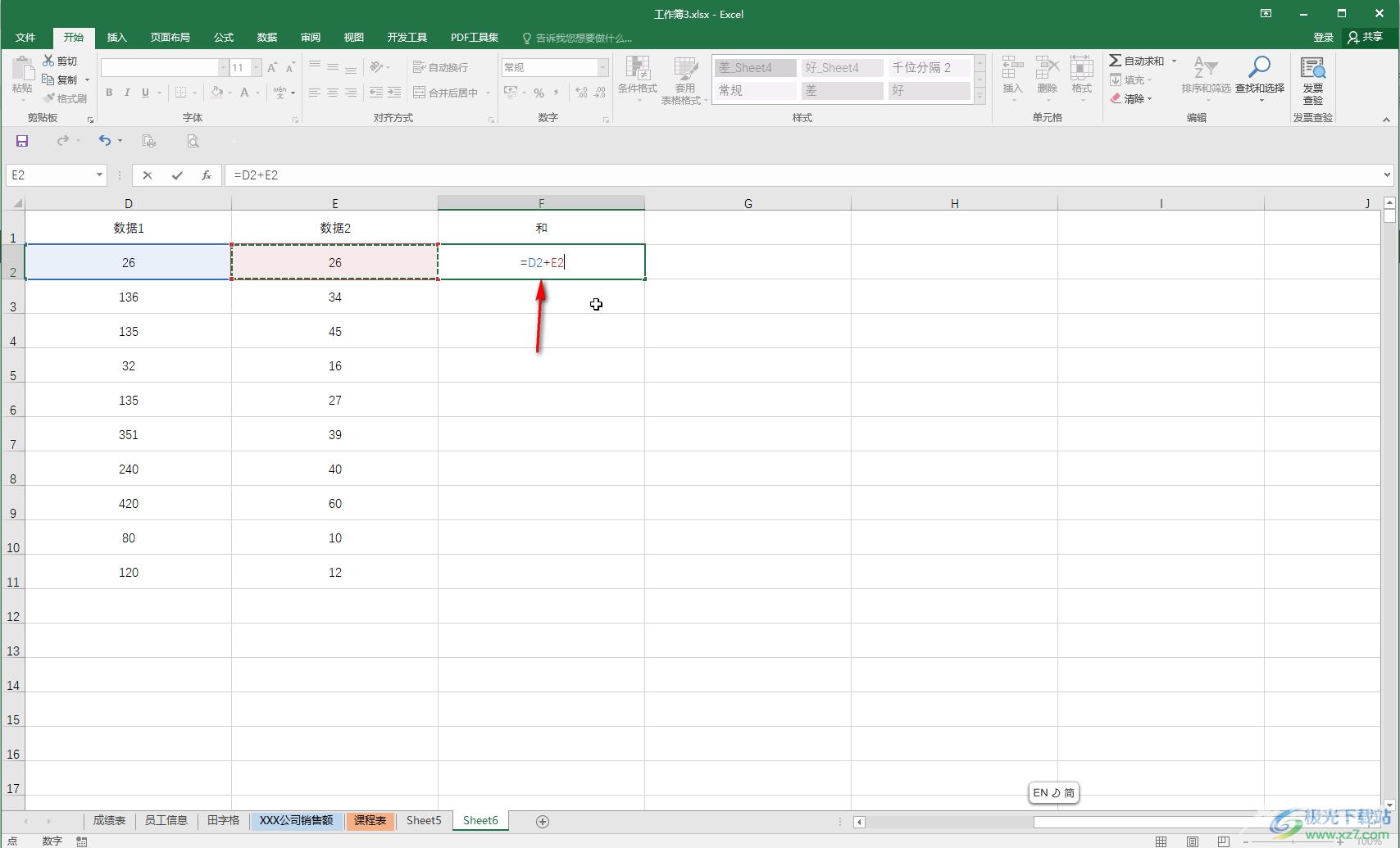This screenshot has width=1400, height=848.
Task: Click the Share button
Action: click(x=1366, y=38)
